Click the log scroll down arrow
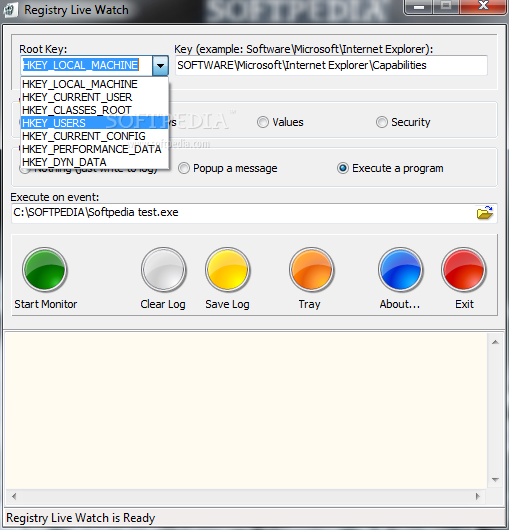The width and height of the screenshot is (509, 530). pyautogui.click(x=495, y=480)
